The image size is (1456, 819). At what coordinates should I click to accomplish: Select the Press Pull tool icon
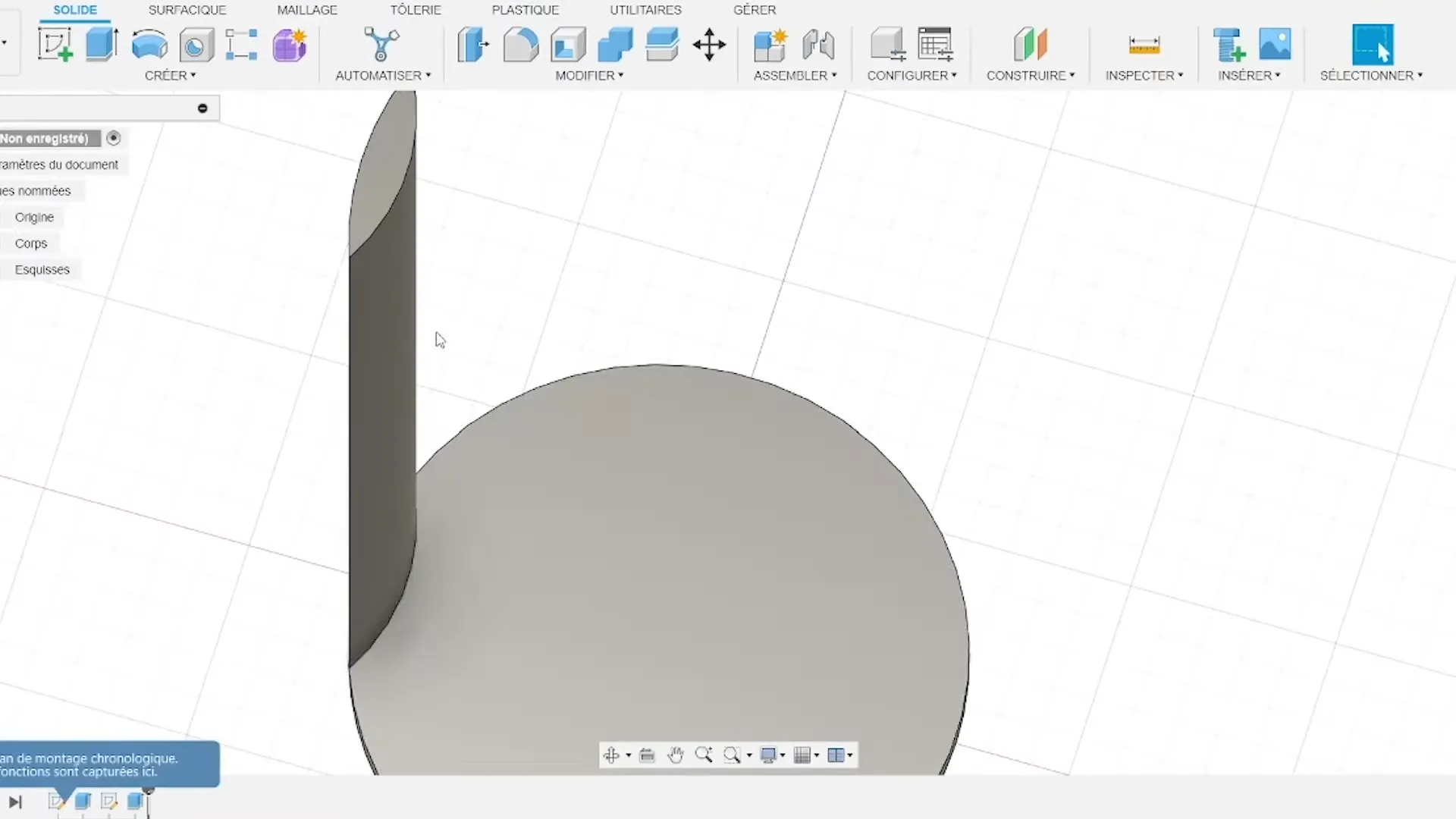pos(473,45)
